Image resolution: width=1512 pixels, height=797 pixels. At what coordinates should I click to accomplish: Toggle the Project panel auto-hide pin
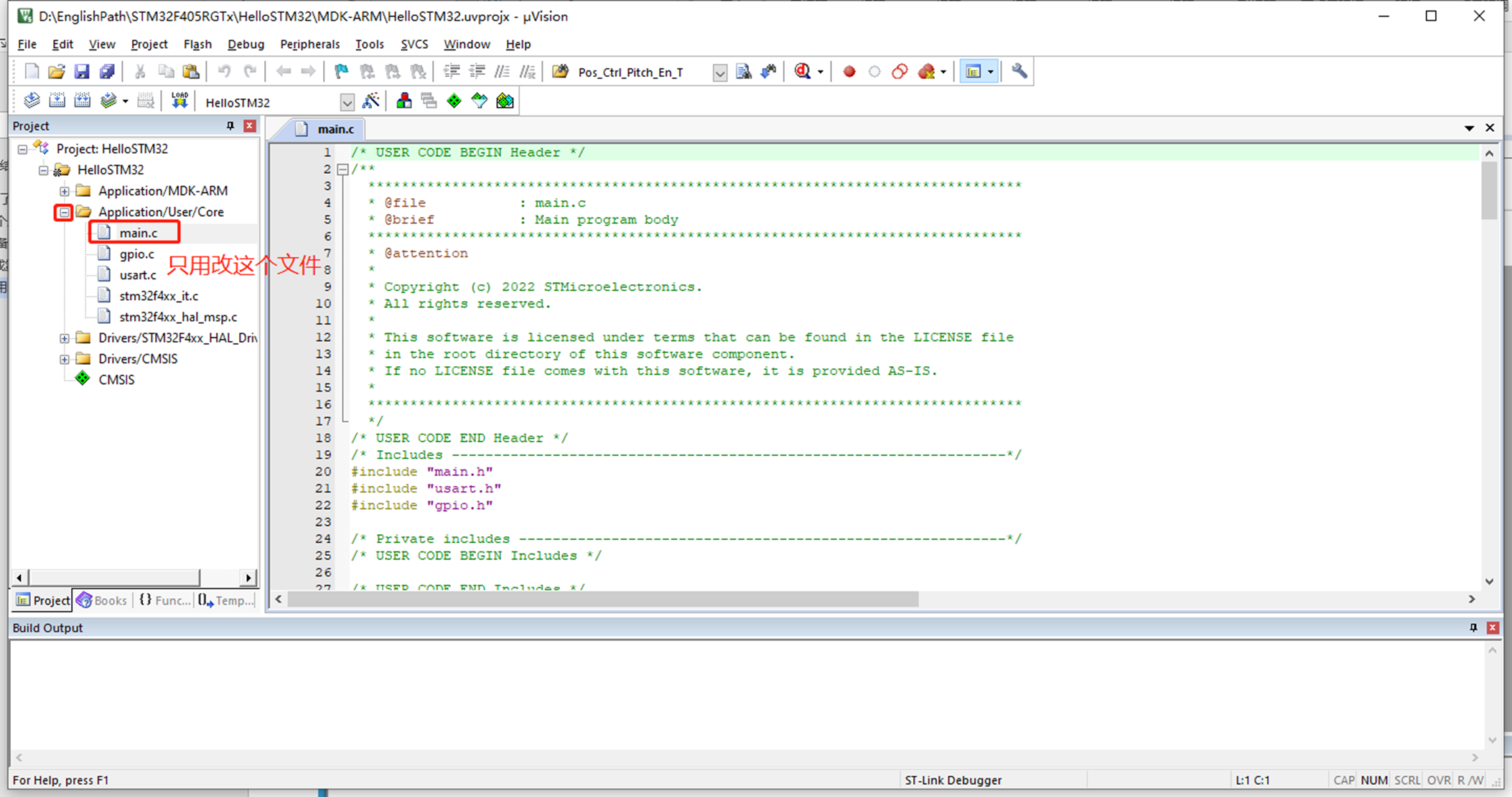[x=230, y=126]
